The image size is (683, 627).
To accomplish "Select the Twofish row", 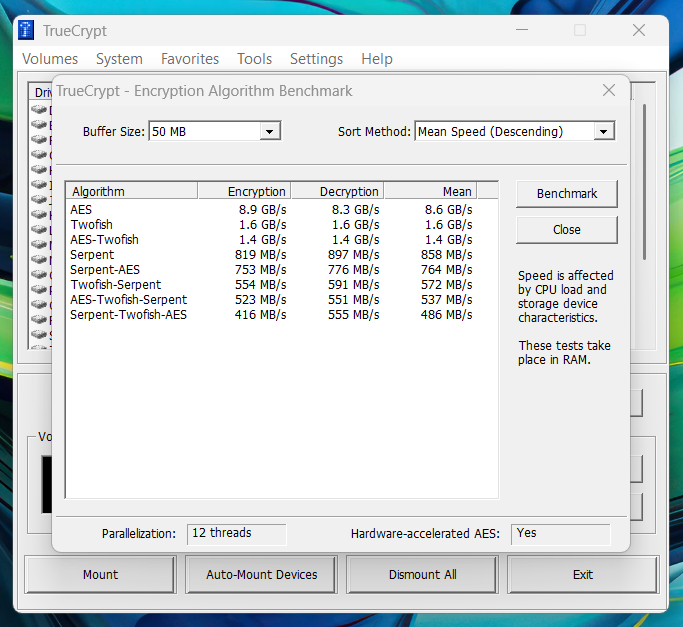I will point(281,225).
